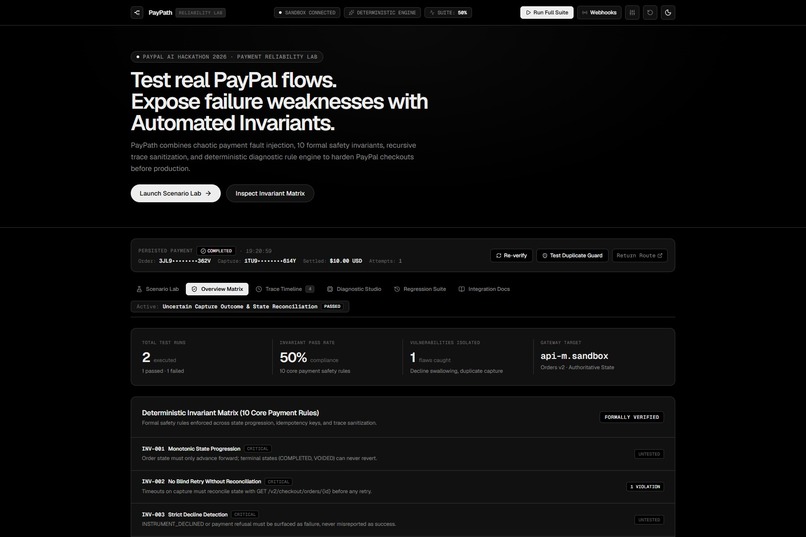Click UNTESTED badge on INV-001 row
This screenshot has width=806, height=537.
pyautogui.click(x=649, y=454)
